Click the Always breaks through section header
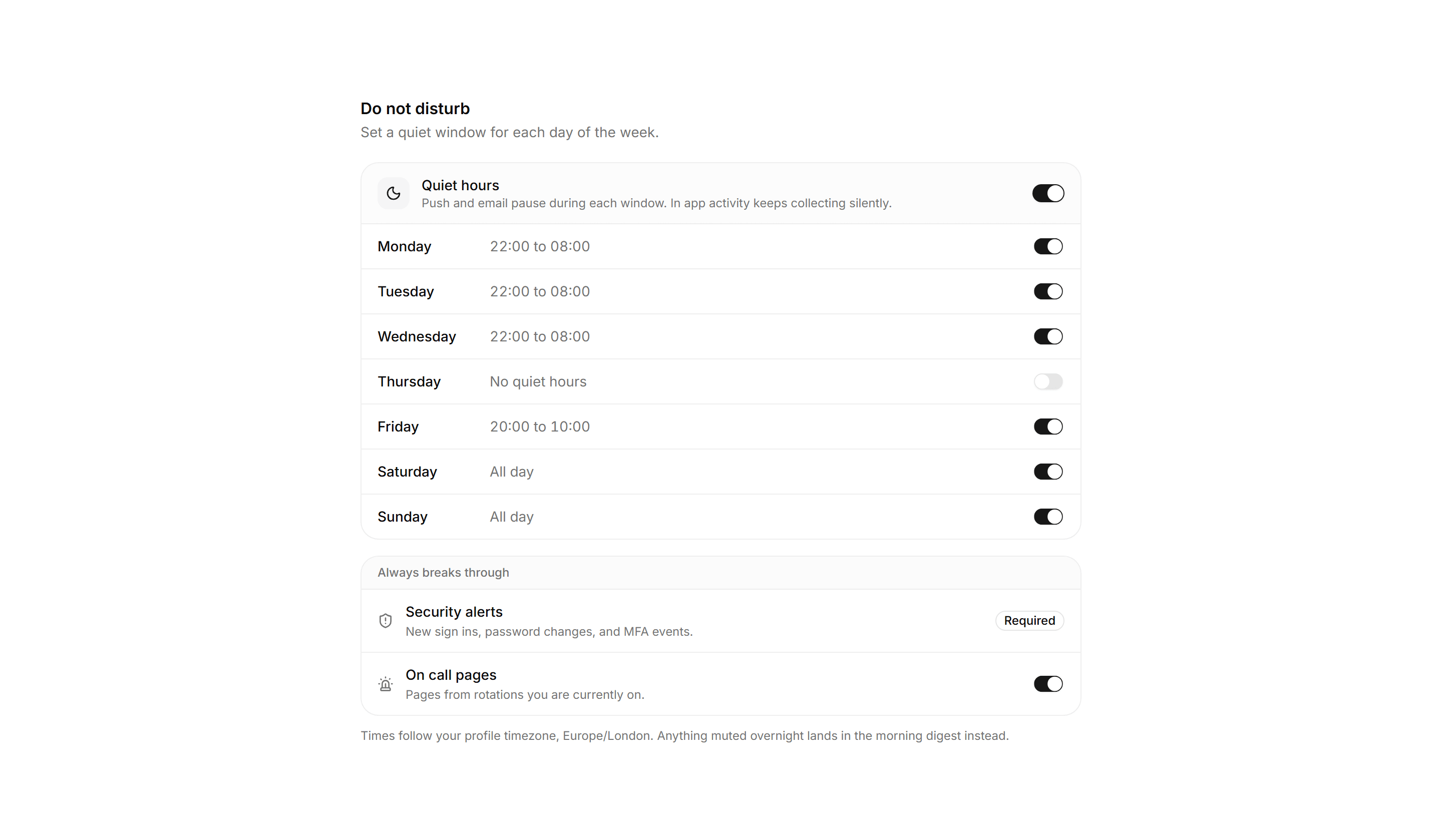Image resolution: width=1442 pixels, height=840 pixels. coord(443,573)
